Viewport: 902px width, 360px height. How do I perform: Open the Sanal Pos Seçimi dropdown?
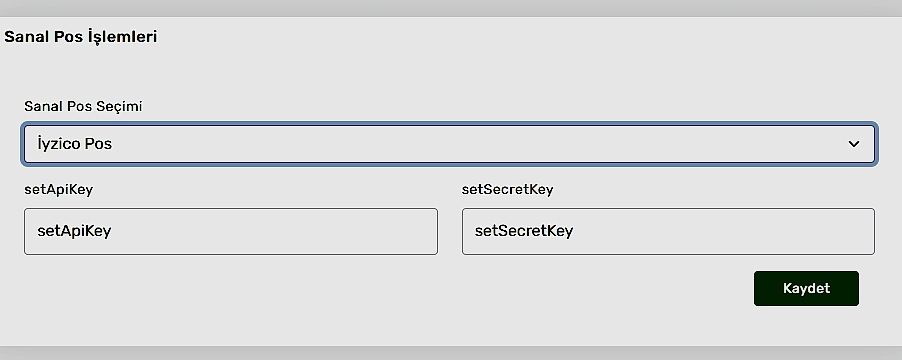pos(449,144)
